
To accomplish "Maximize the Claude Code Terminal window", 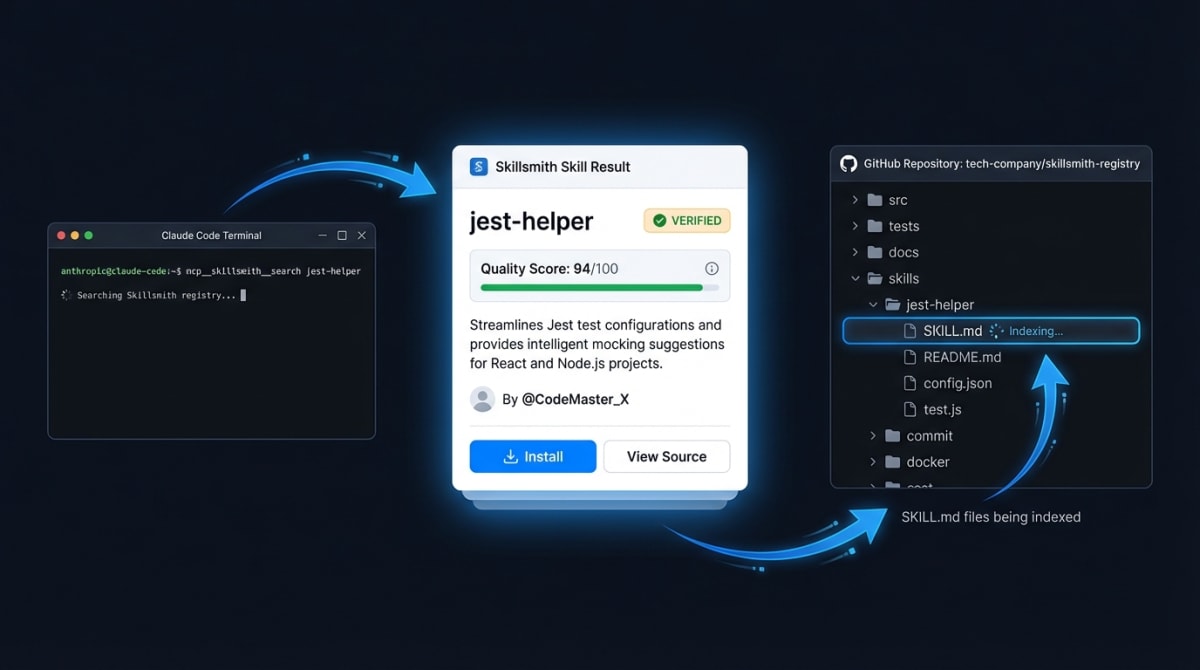I will pos(342,235).
